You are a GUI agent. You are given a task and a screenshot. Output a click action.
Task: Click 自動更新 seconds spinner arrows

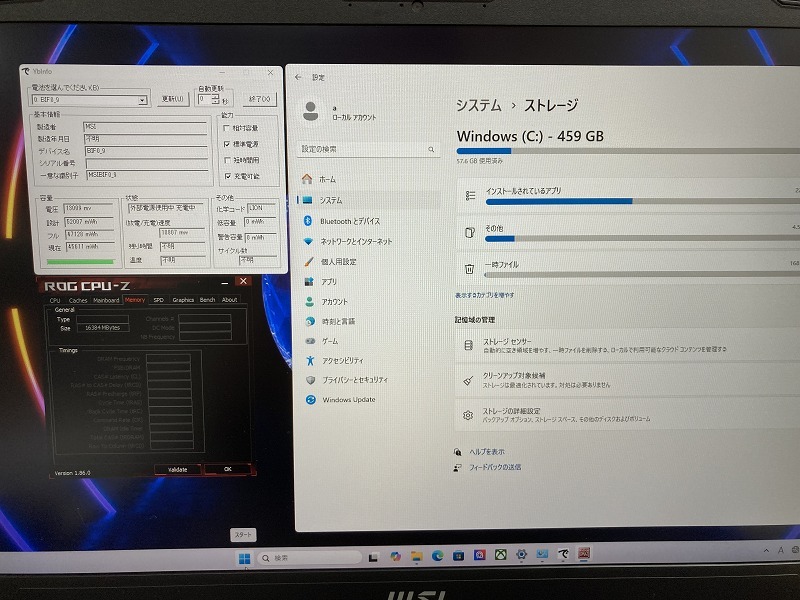click(216, 99)
